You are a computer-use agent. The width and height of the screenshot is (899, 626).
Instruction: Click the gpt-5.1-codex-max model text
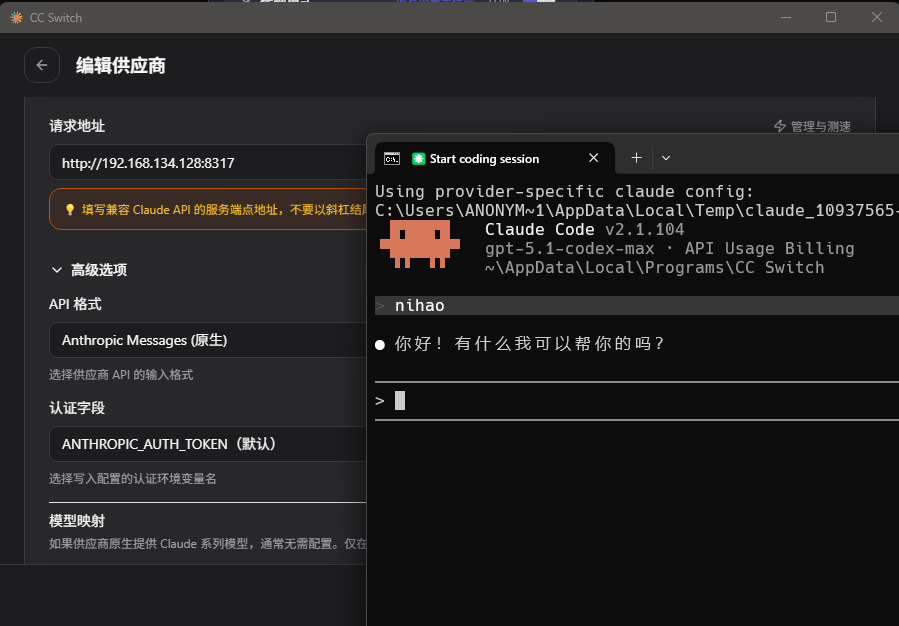tap(569, 248)
